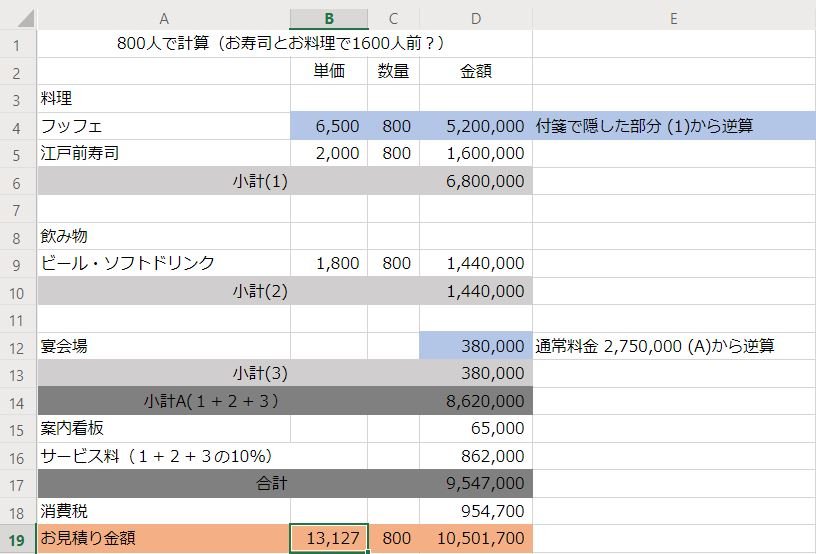Click the 862,000 service charge cell
The image size is (816, 554).
476,456
